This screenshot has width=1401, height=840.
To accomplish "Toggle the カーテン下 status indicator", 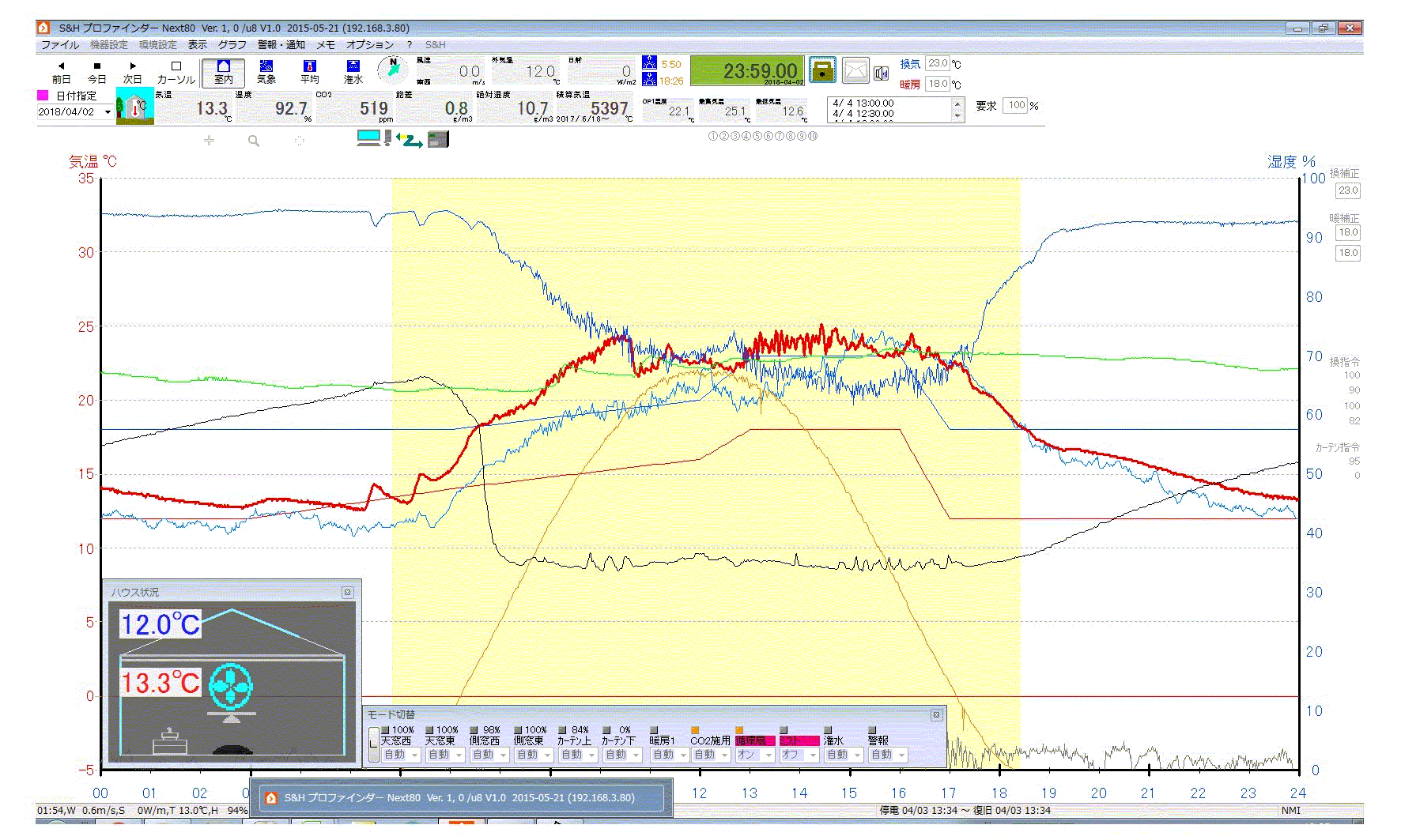I will tap(606, 730).
